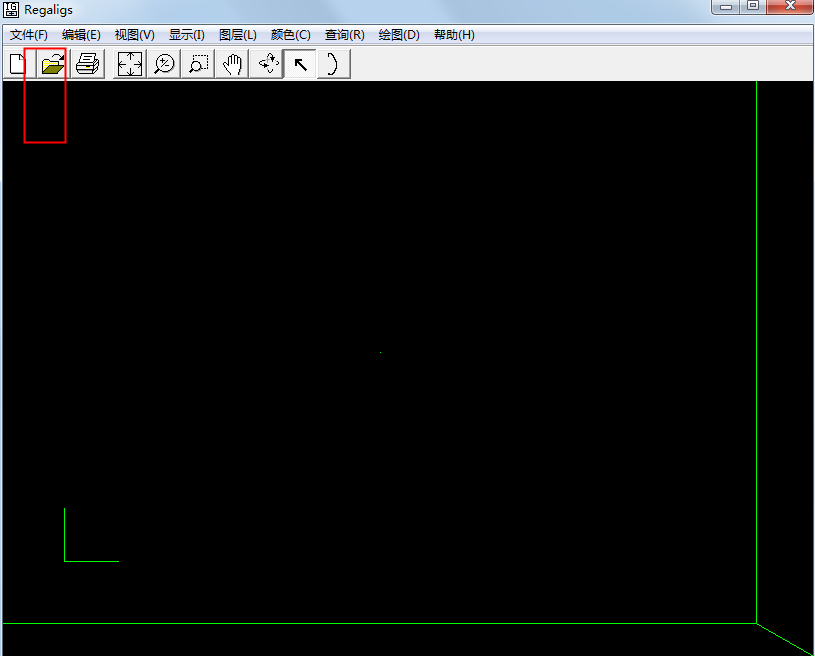Open the 视图(V) menu
The height and width of the screenshot is (656, 815).
point(135,35)
